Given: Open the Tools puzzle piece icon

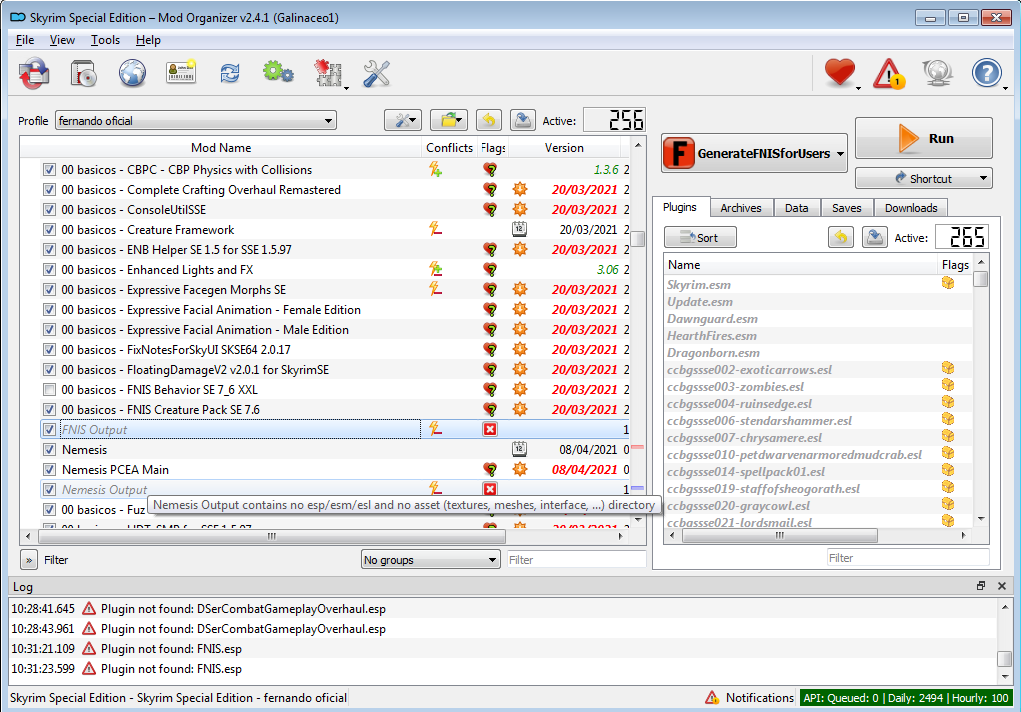Looking at the screenshot, I should [x=329, y=73].
